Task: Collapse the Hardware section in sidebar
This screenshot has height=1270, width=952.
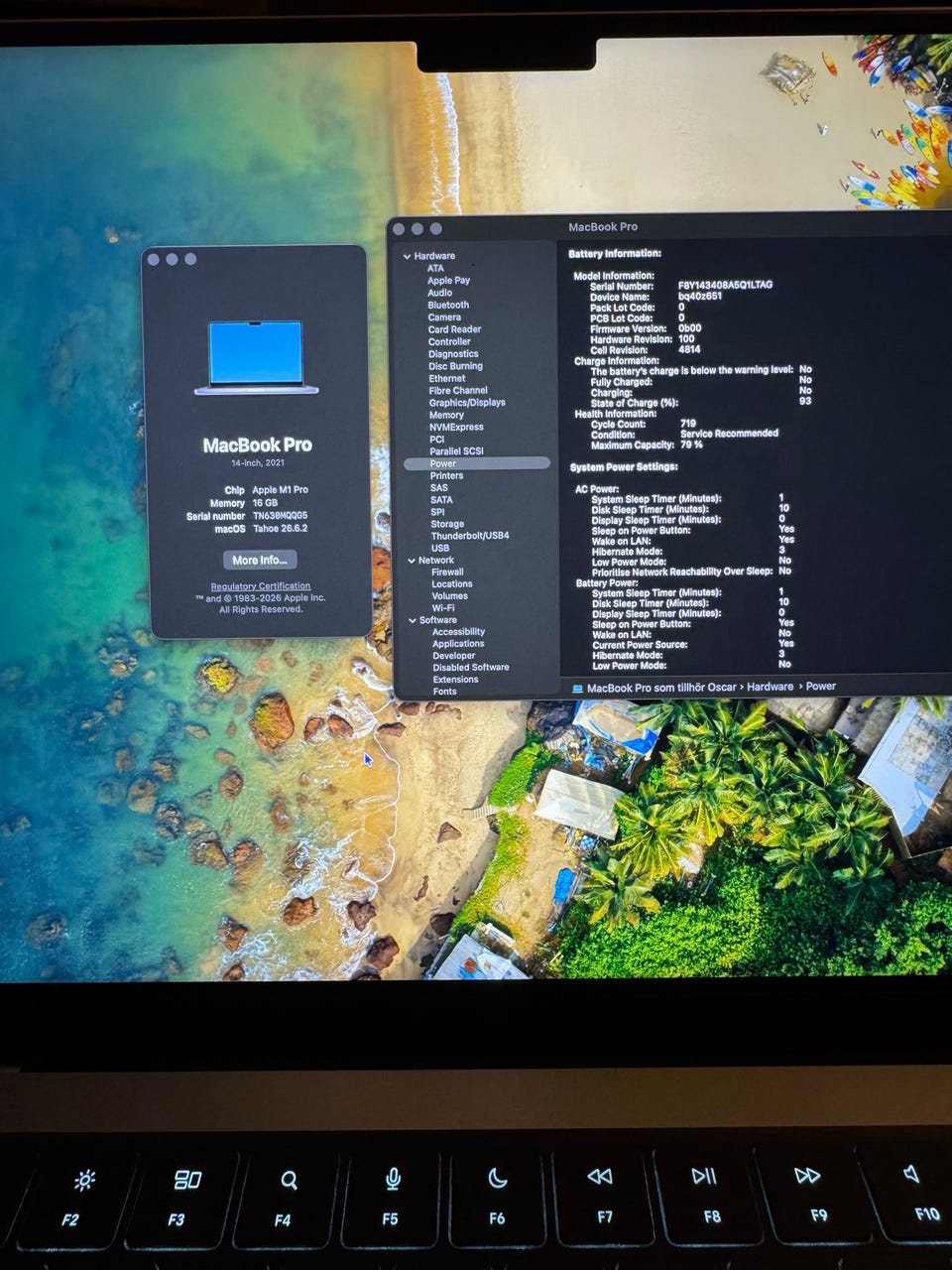Action: pyautogui.click(x=407, y=256)
